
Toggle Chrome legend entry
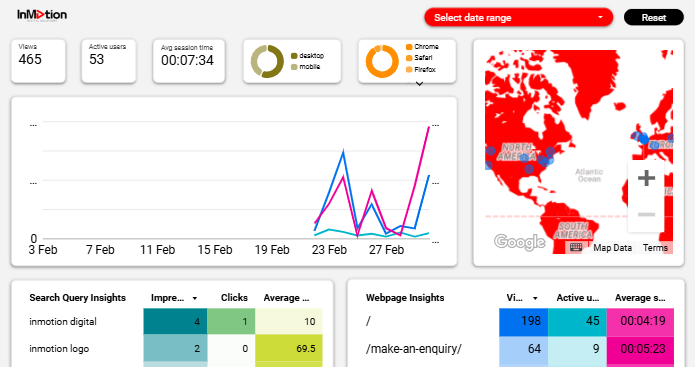(422, 47)
